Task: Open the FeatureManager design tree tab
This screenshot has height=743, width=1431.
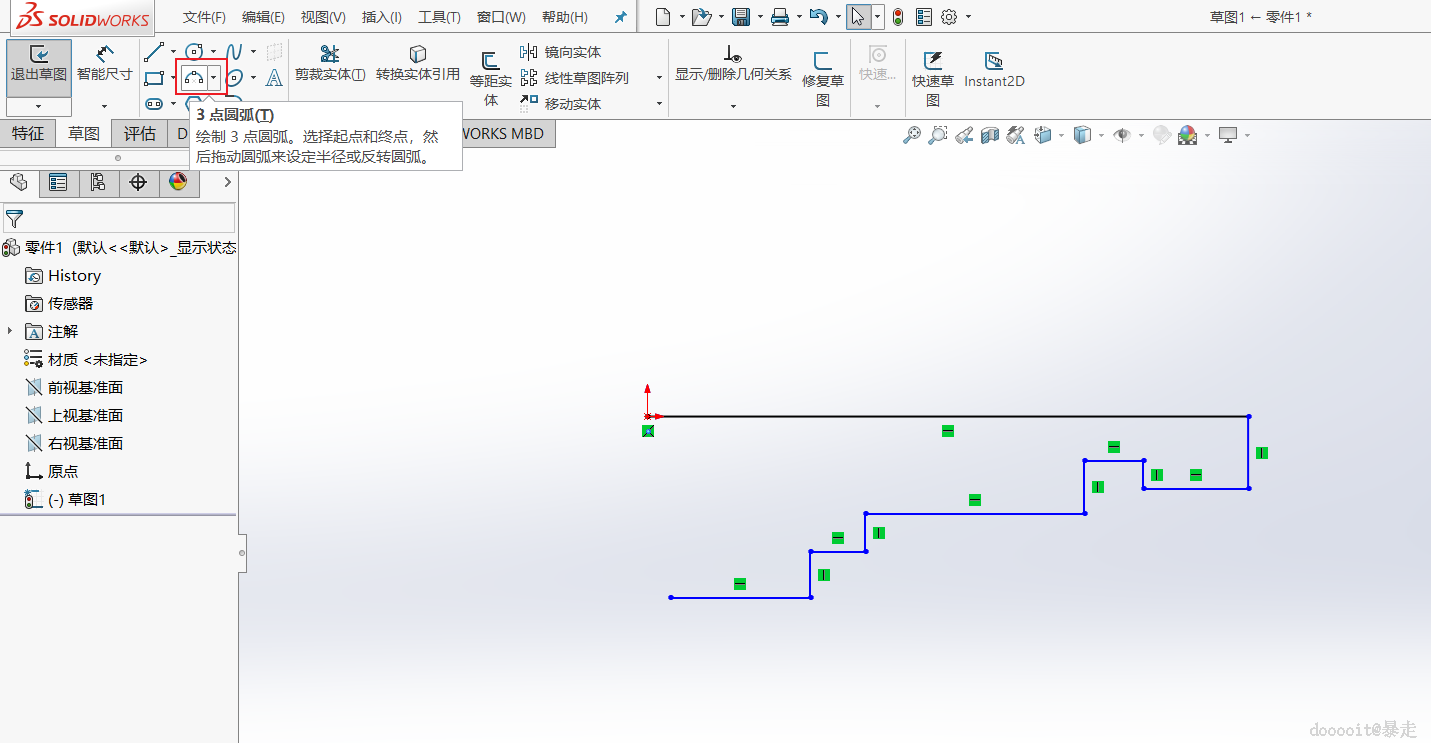Action: coord(18,182)
